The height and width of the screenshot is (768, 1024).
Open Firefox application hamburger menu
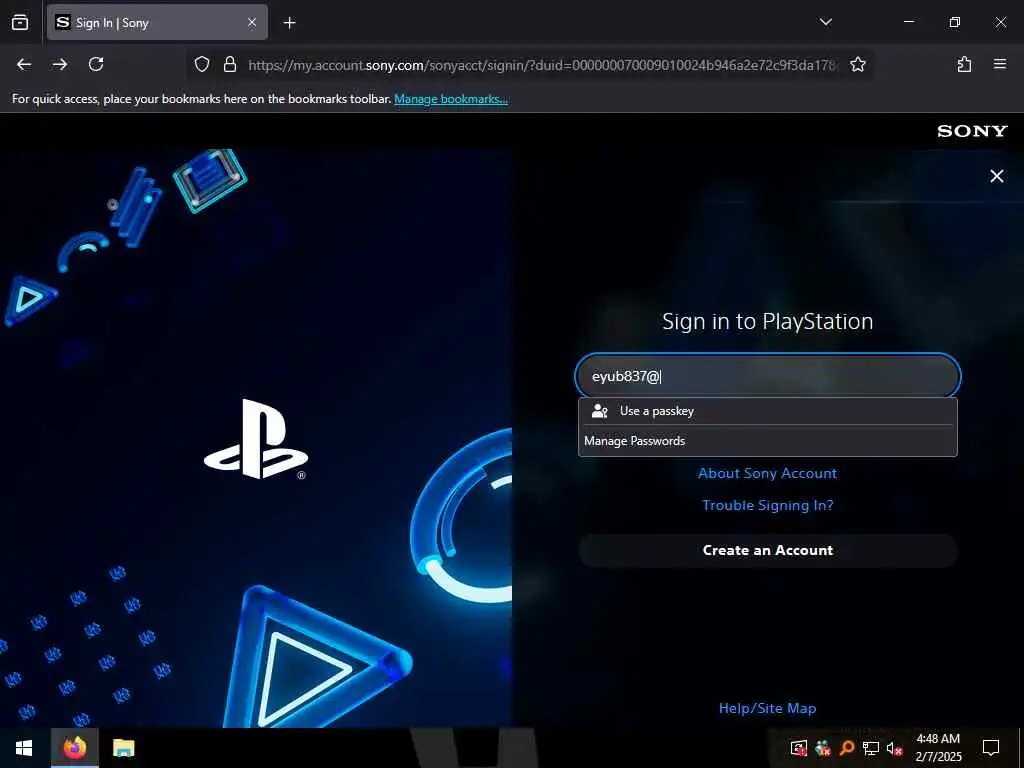point(1000,64)
